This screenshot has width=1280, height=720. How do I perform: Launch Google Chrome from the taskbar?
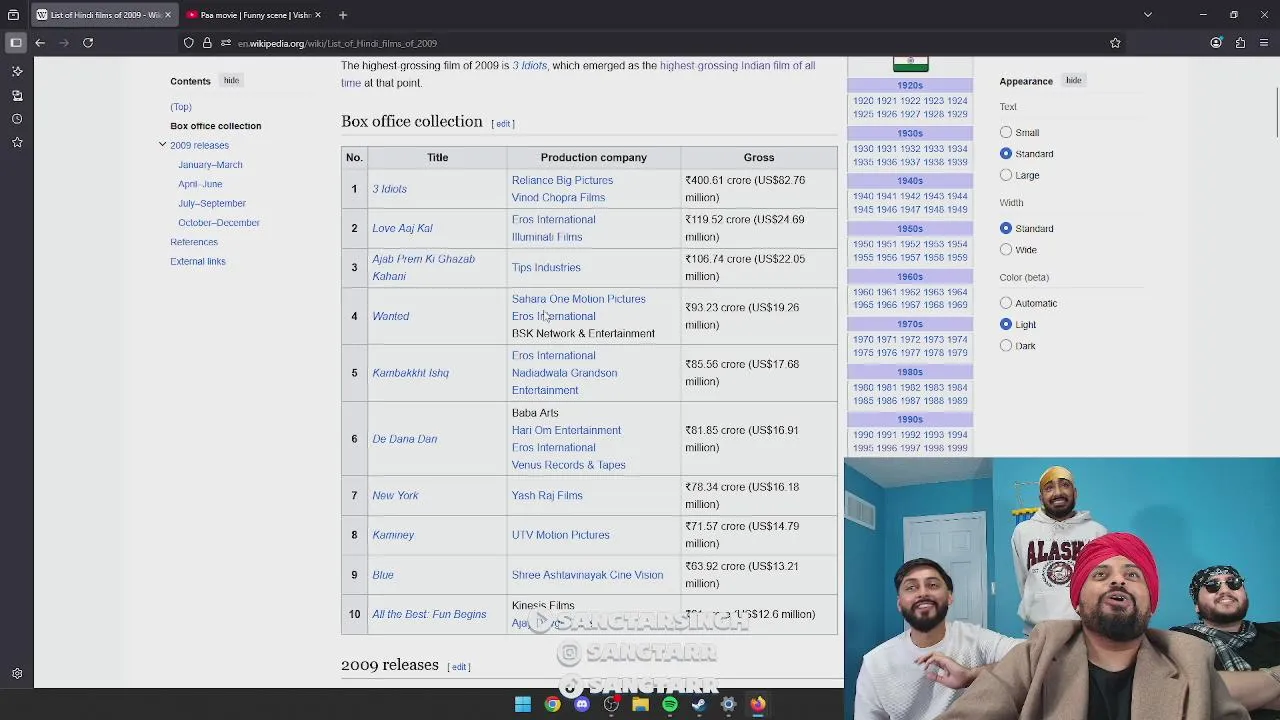(x=552, y=704)
